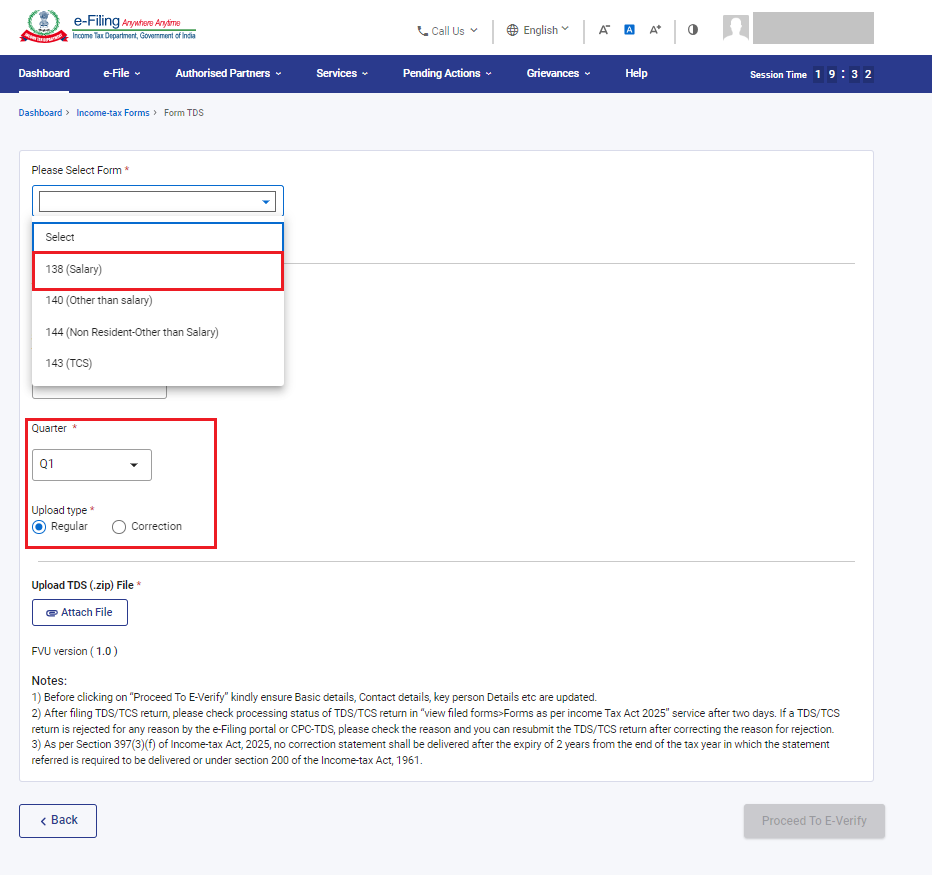932x875 pixels.
Task: Reset to default font size icon
Action: [x=629, y=30]
